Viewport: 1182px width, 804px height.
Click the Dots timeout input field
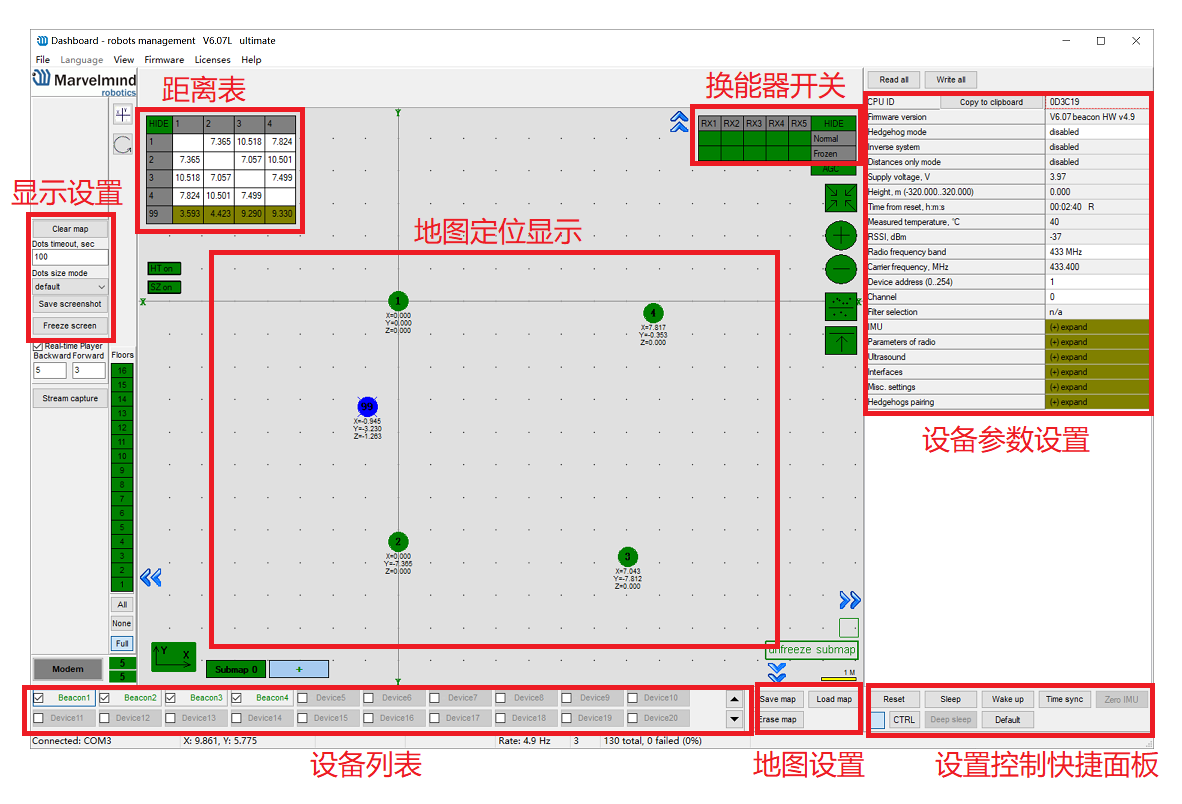(x=70, y=257)
